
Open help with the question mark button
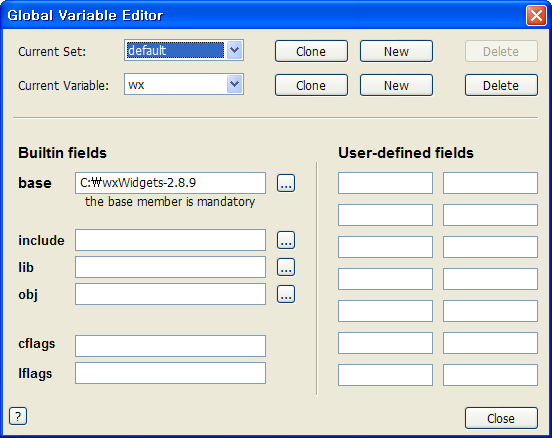tap(18, 417)
